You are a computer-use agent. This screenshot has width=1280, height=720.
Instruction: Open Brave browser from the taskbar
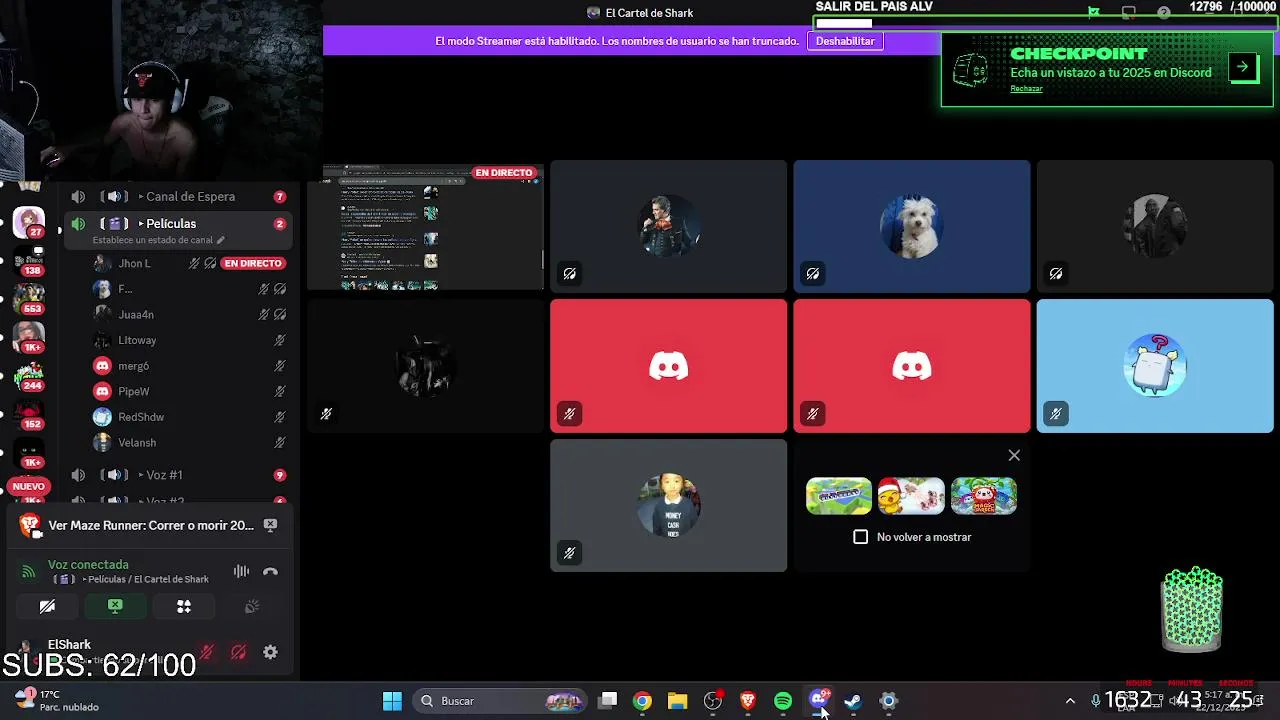point(748,701)
